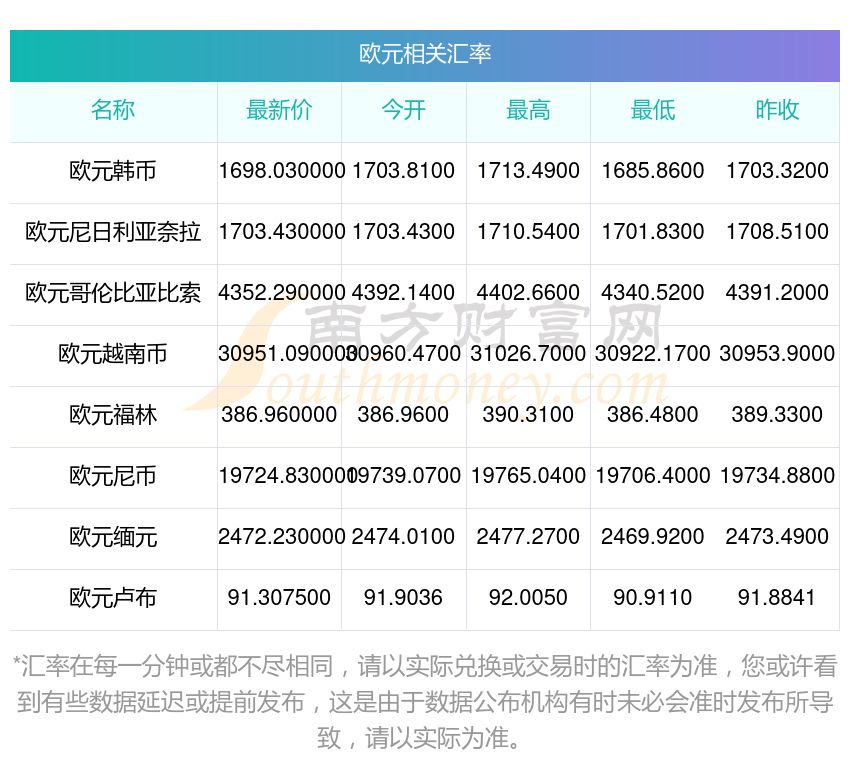Image resolution: width=850 pixels, height=769 pixels.
Task: Open the 欧元尼币 row label
Action: (113, 476)
